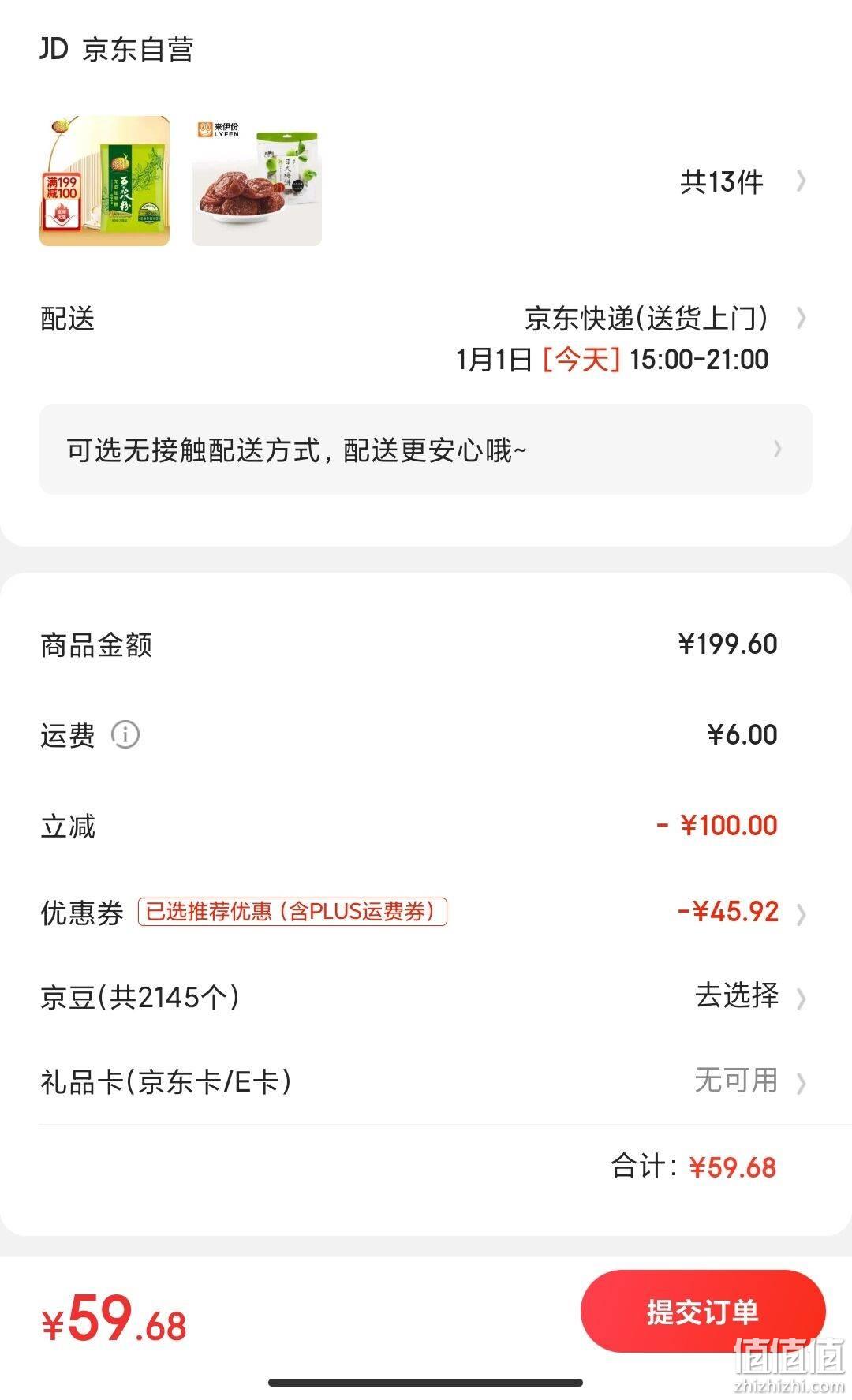Select the 可选无接触配送方式 banner
This screenshot has width=852, height=1400.
click(x=426, y=450)
